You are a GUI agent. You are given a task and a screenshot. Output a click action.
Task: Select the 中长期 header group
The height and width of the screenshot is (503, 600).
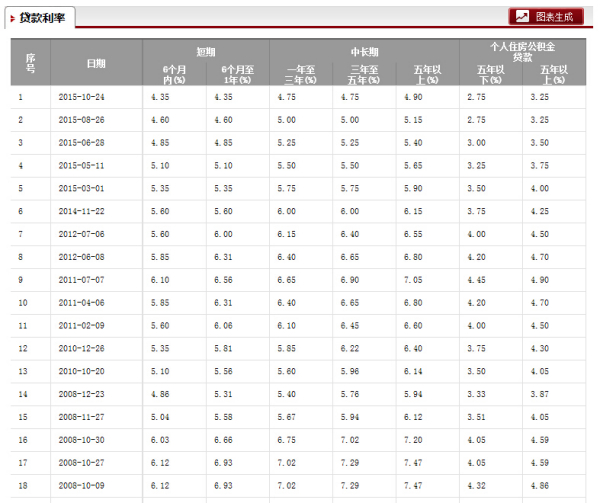click(364, 50)
